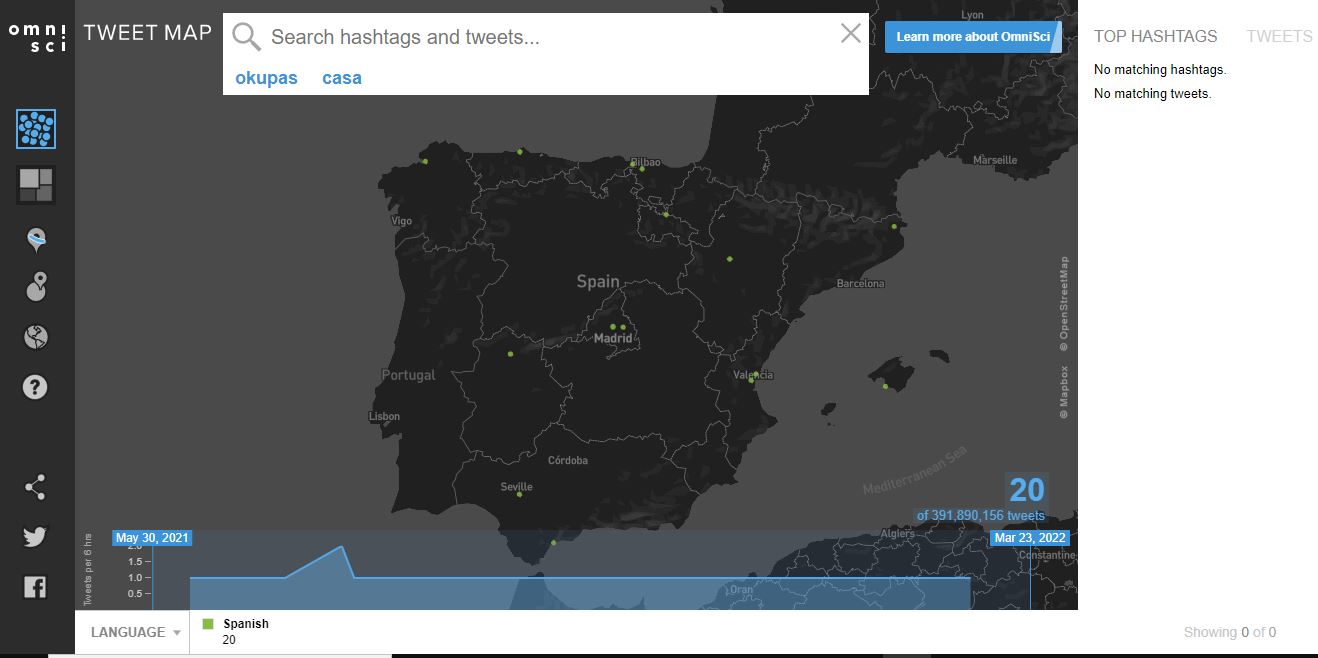The height and width of the screenshot is (658, 1318).
Task: Open the Twitter icon in sidebar
Action: pyautogui.click(x=36, y=537)
